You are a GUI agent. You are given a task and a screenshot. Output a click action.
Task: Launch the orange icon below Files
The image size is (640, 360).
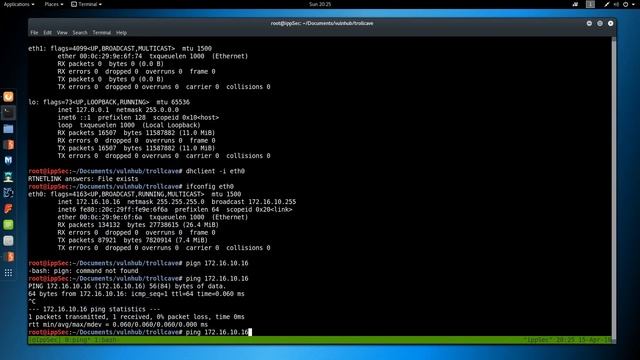point(8,145)
